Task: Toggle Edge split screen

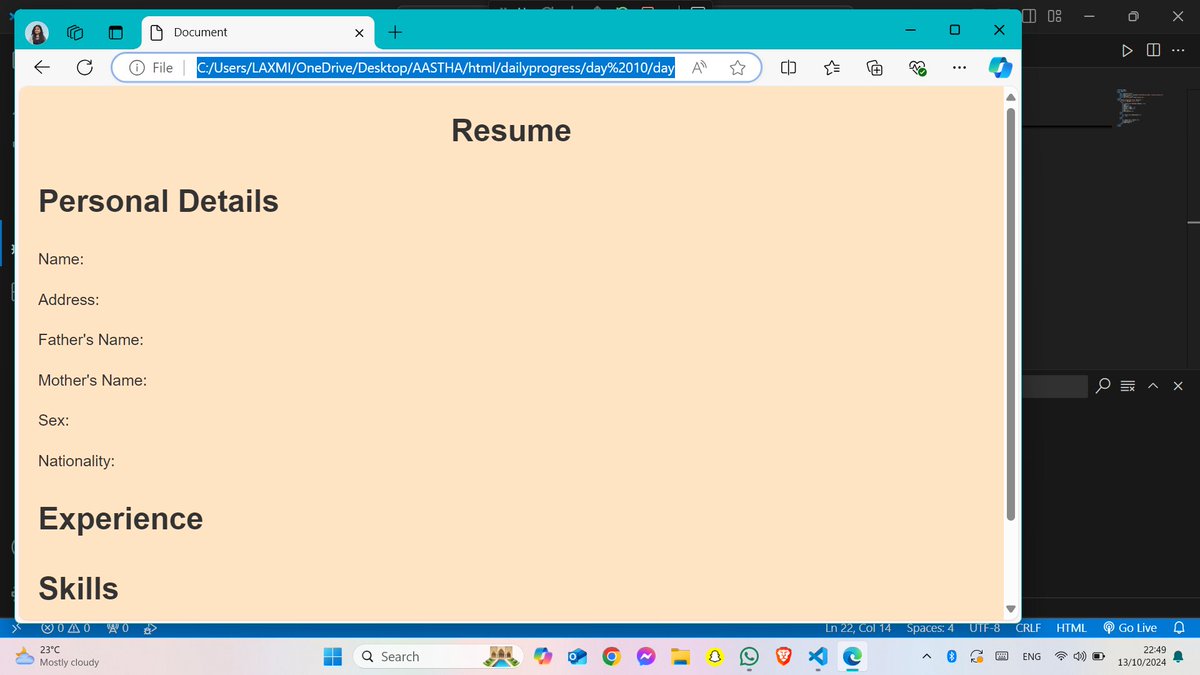Action: [x=788, y=67]
